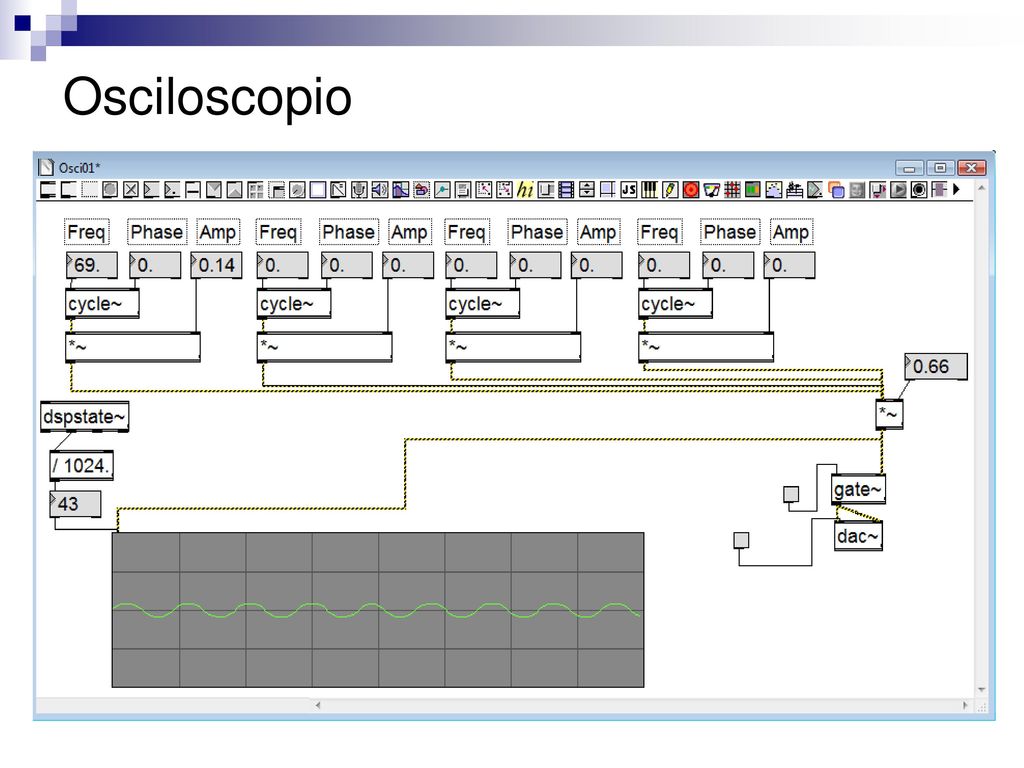Pick the function breakpoint editor tool
The width and height of the screenshot is (1024, 768).
(x=442, y=190)
